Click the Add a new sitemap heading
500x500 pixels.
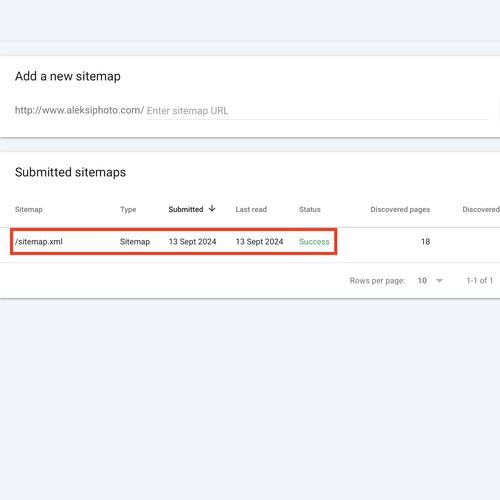pyautogui.click(x=68, y=76)
